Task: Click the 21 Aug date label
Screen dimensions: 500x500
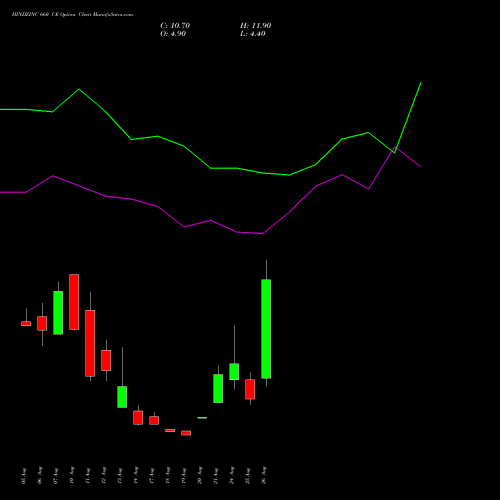Action: (x=216, y=476)
